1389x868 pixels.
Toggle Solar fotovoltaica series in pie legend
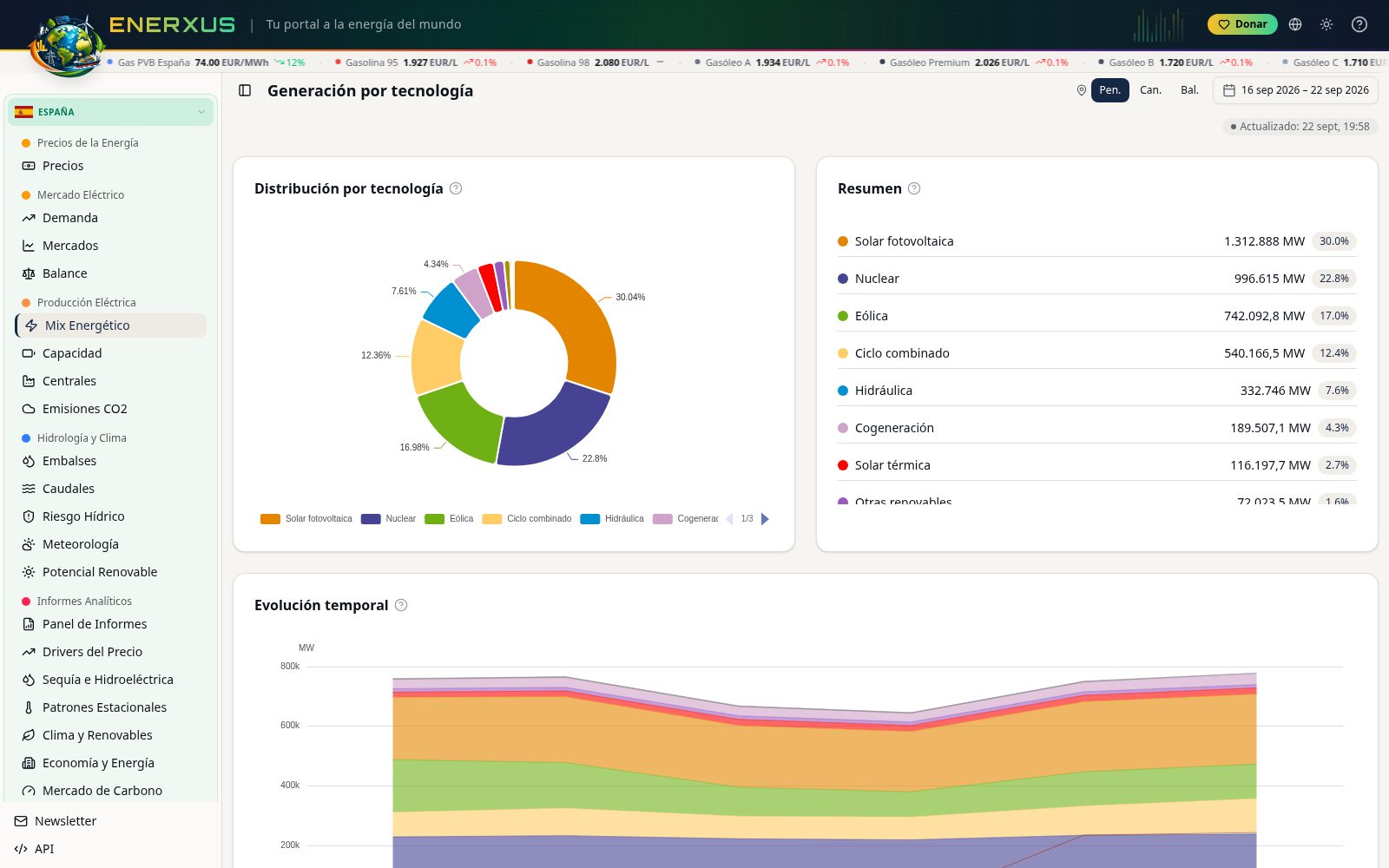tap(306, 519)
